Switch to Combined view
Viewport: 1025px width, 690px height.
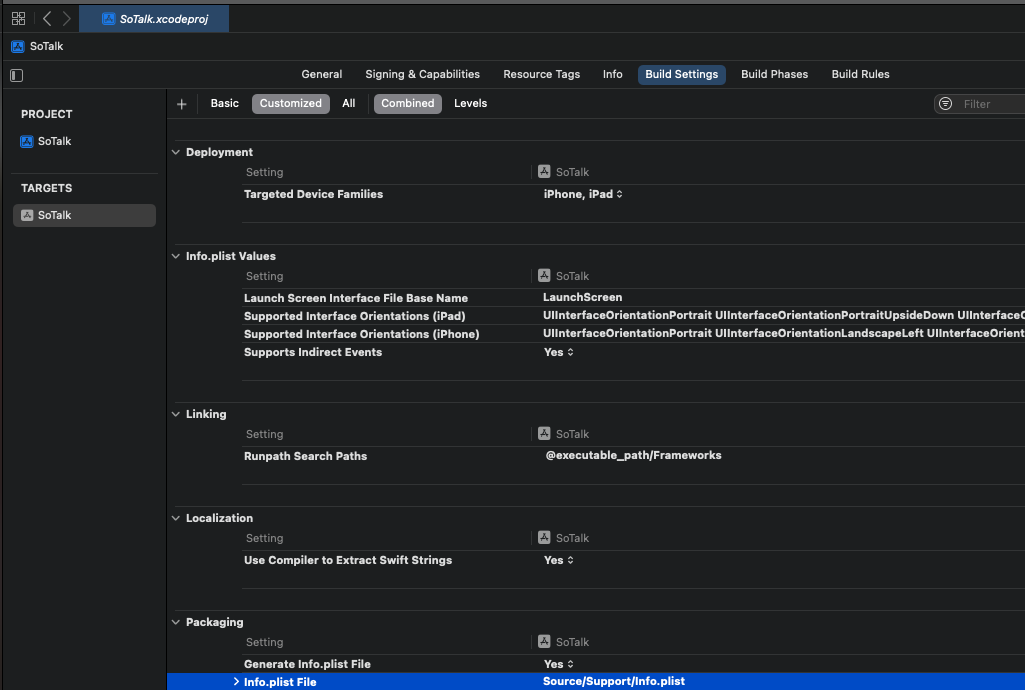(x=408, y=103)
